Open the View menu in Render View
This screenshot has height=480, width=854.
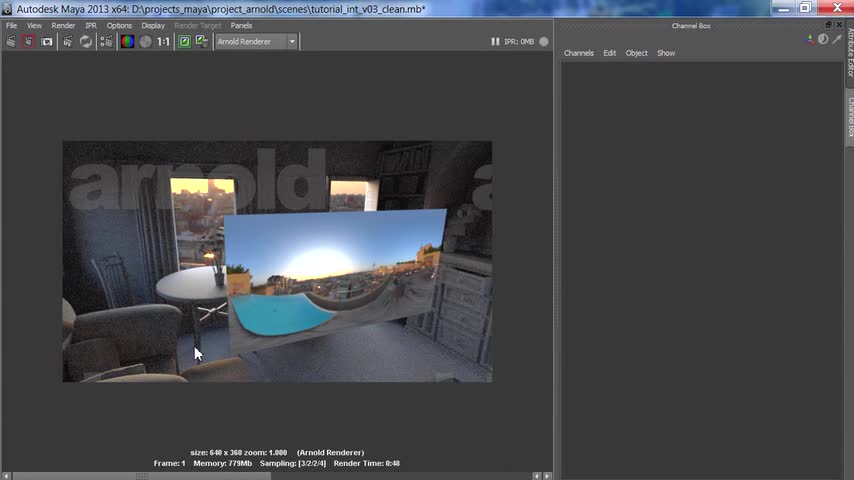pyautogui.click(x=34, y=26)
